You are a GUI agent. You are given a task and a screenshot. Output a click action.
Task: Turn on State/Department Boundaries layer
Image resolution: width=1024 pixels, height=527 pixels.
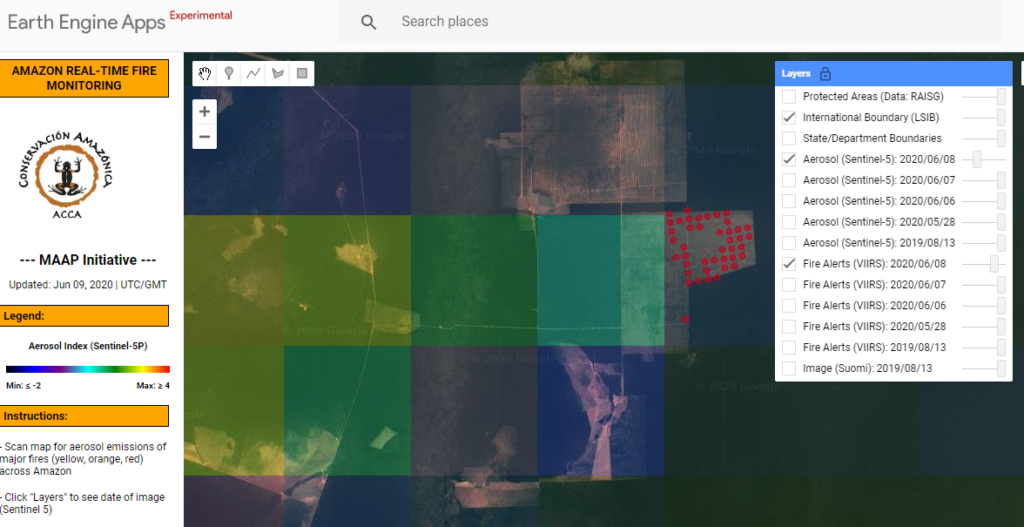pos(789,139)
